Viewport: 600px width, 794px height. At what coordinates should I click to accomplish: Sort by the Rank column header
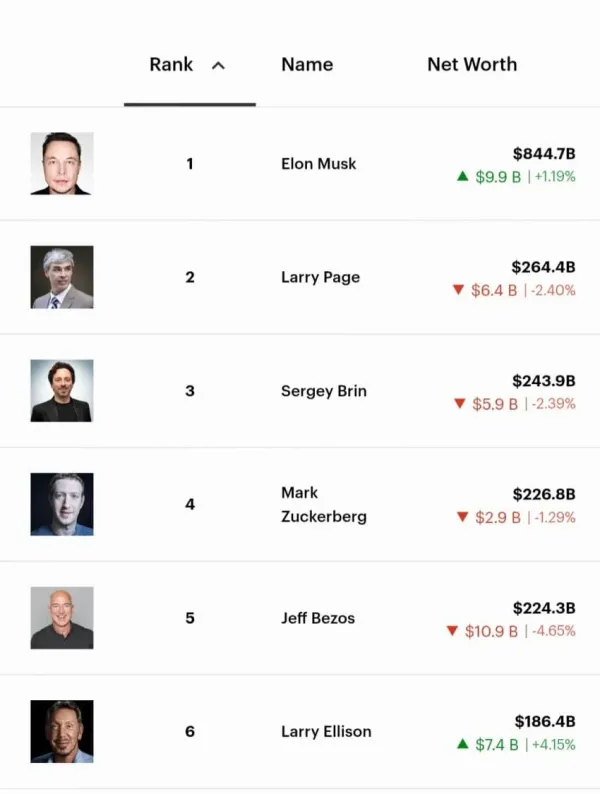click(x=171, y=64)
